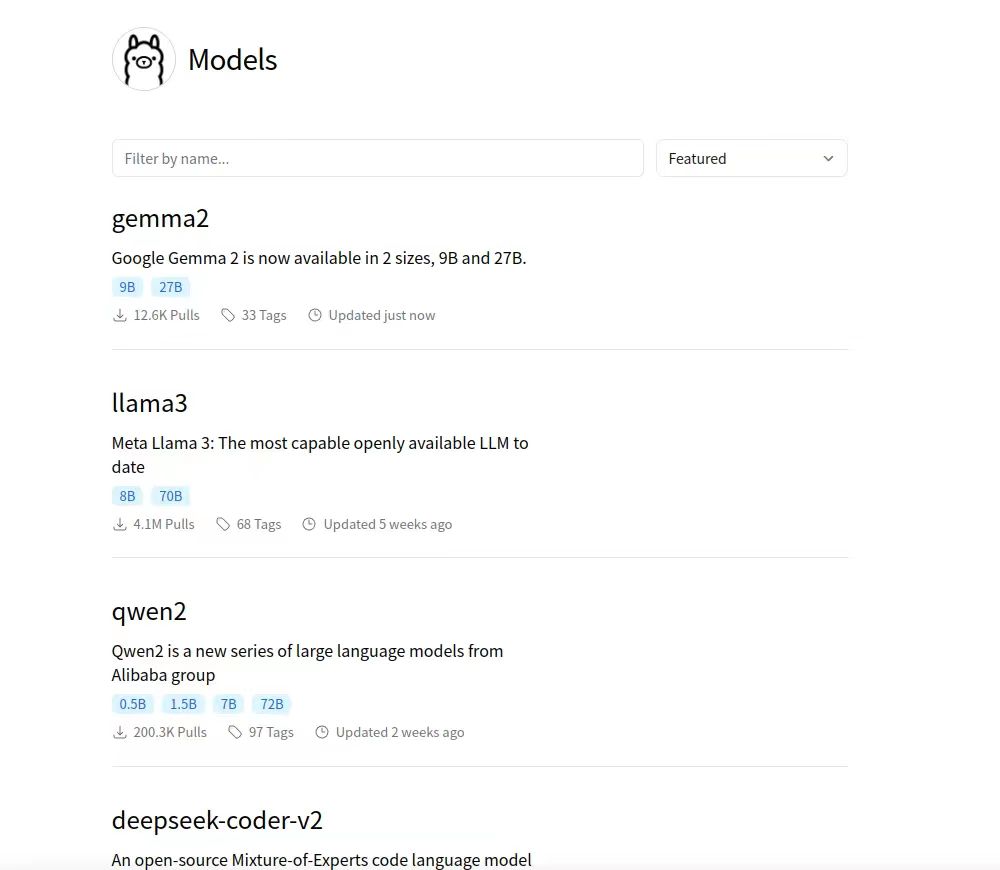Select the 72B tag under qwen2
Viewport: 1000px width, 870px height.
tap(272, 704)
